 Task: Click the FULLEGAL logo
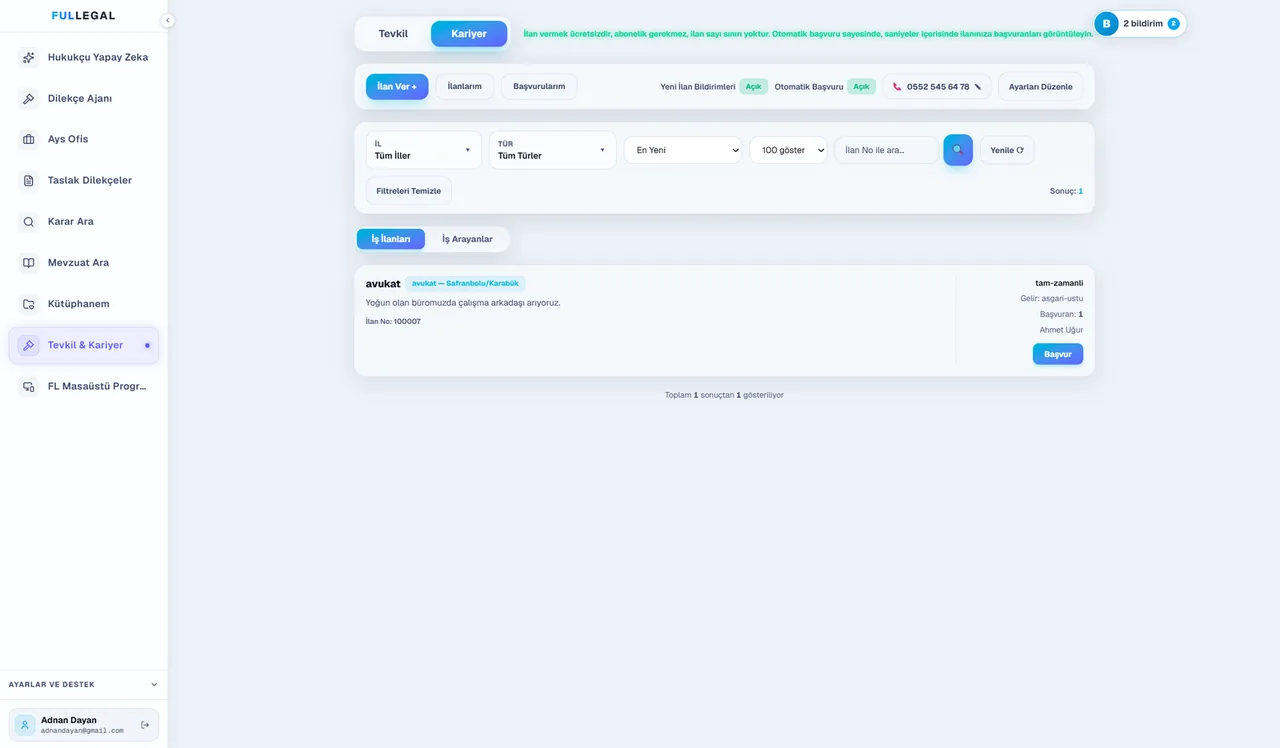(x=83, y=16)
